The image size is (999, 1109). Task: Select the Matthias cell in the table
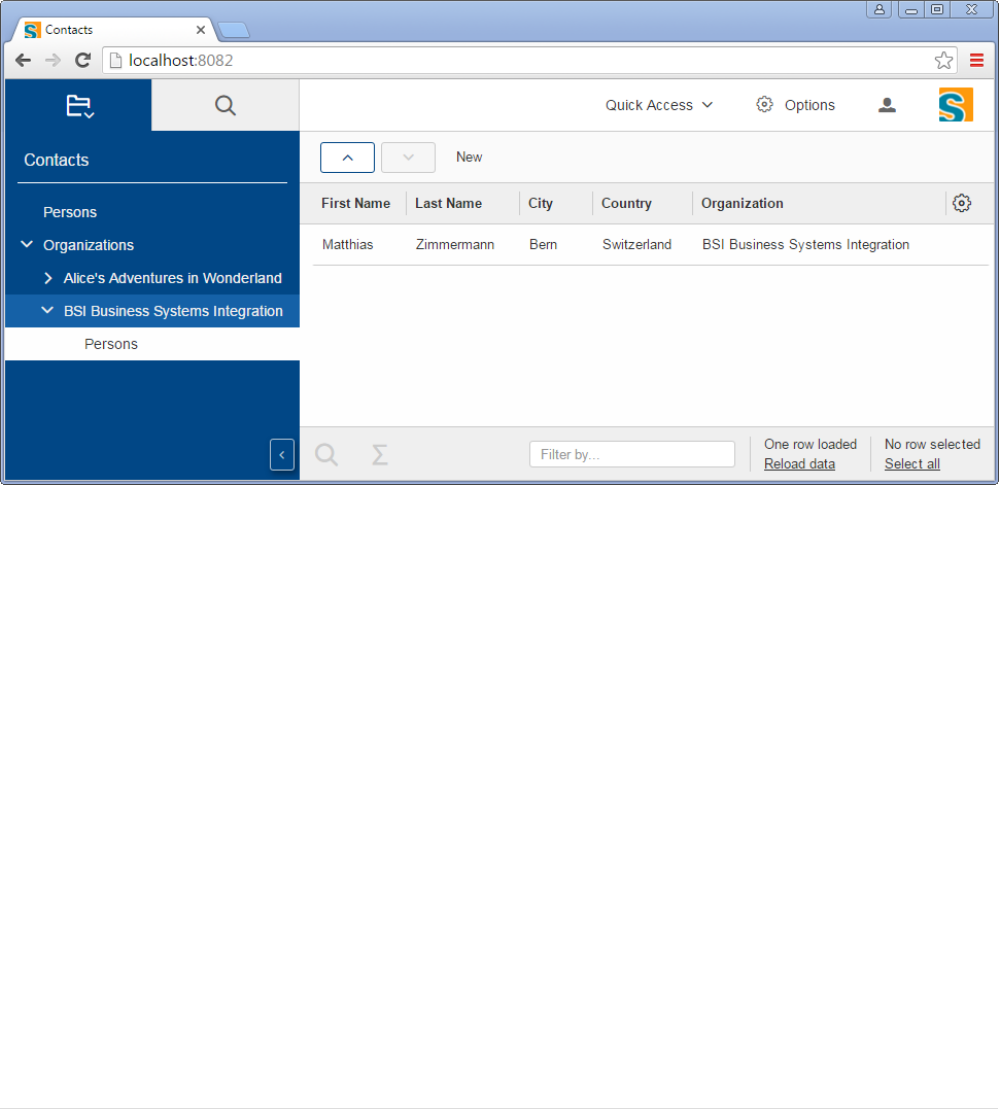click(x=347, y=245)
